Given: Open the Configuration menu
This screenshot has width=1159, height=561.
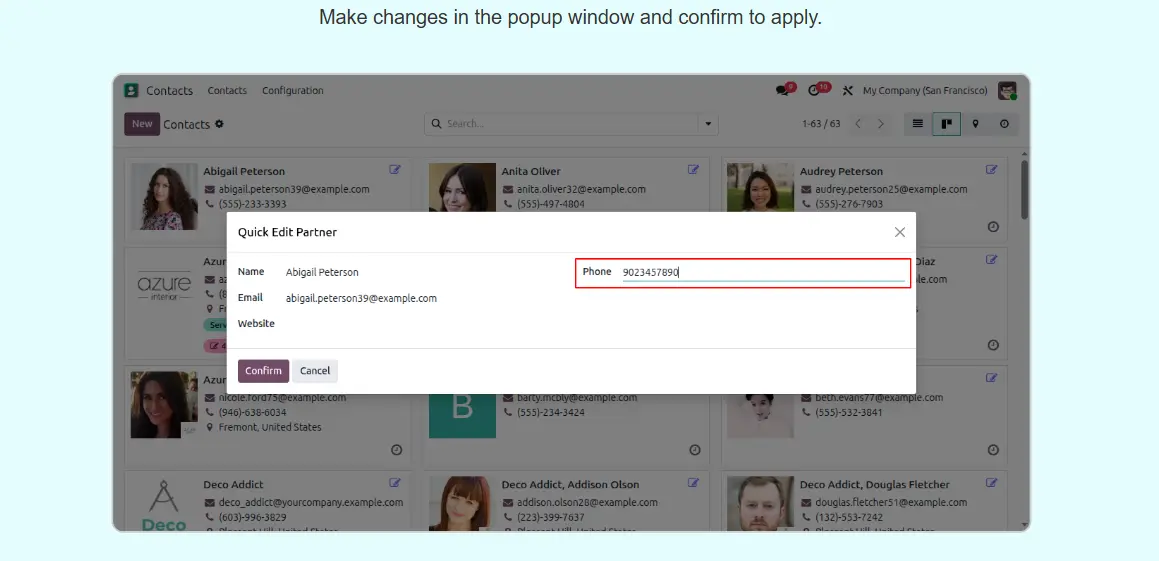Looking at the screenshot, I should (292, 91).
